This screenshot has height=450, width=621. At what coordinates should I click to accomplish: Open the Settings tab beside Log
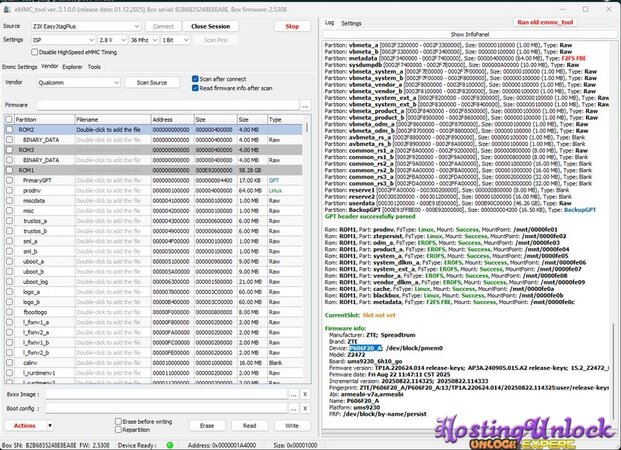[352, 22]
